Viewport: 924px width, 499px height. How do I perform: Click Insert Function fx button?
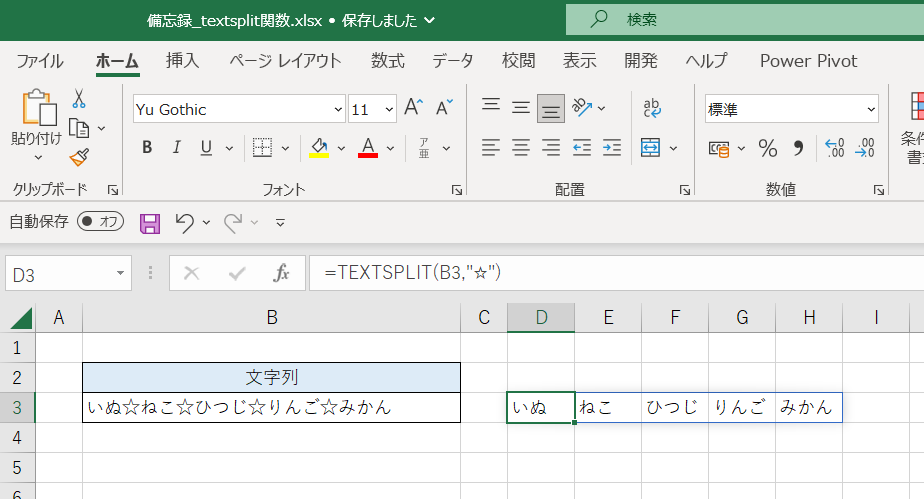(281, 273)
